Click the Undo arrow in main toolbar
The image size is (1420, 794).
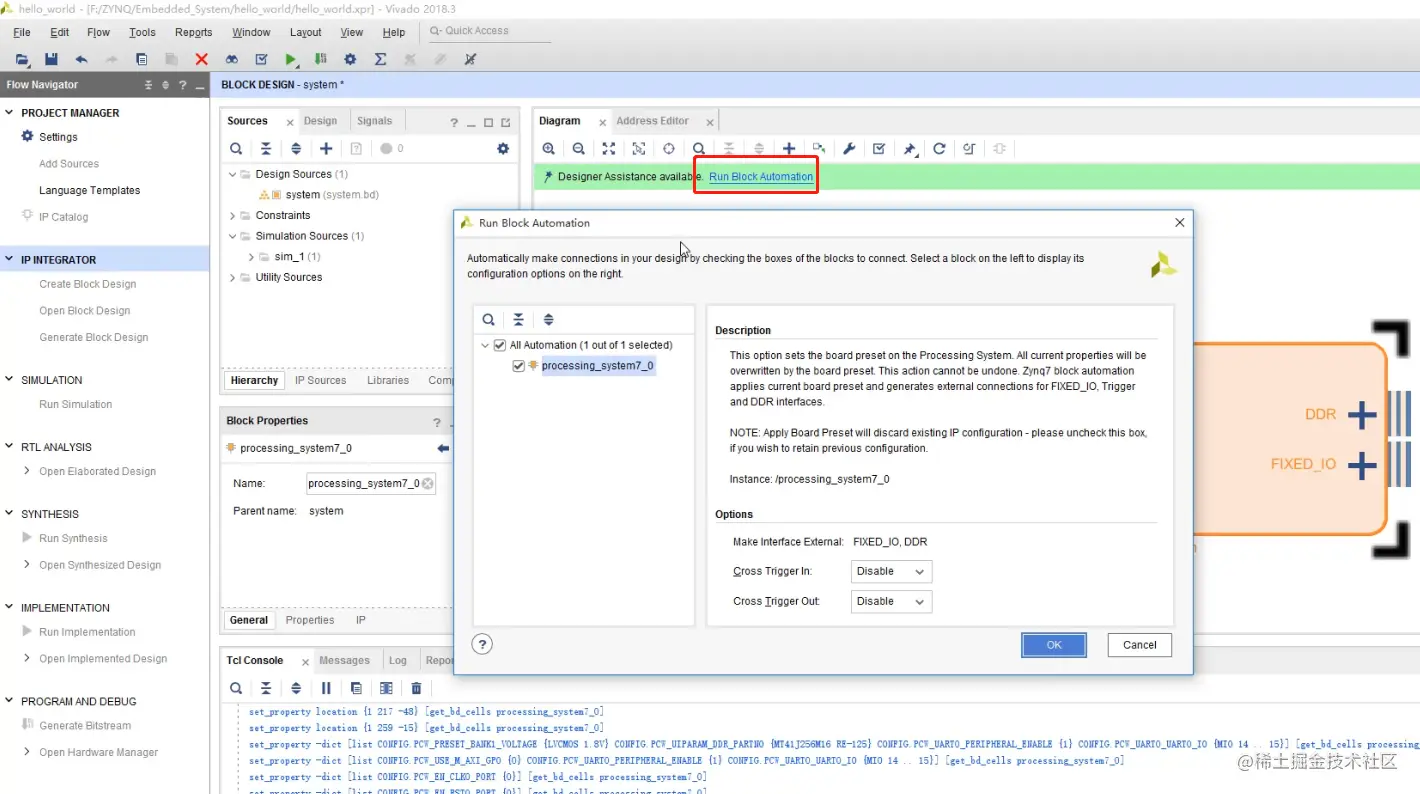tap(81, 59)
